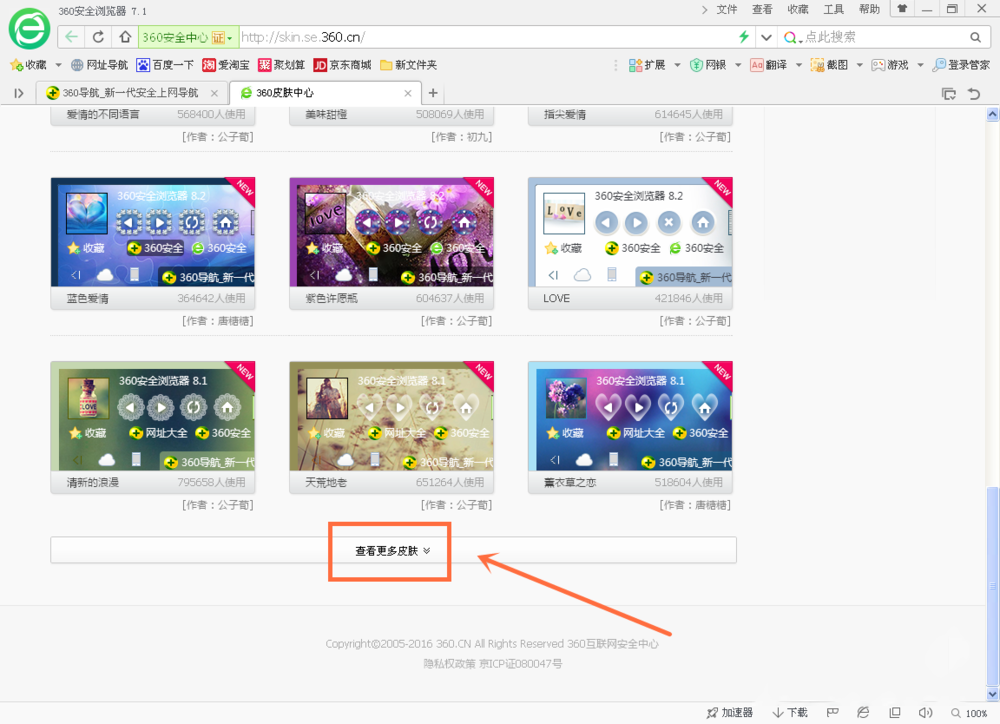The image size is (1000, 724).
Task: Open address bar history dropdown
Action: point(767,37)
